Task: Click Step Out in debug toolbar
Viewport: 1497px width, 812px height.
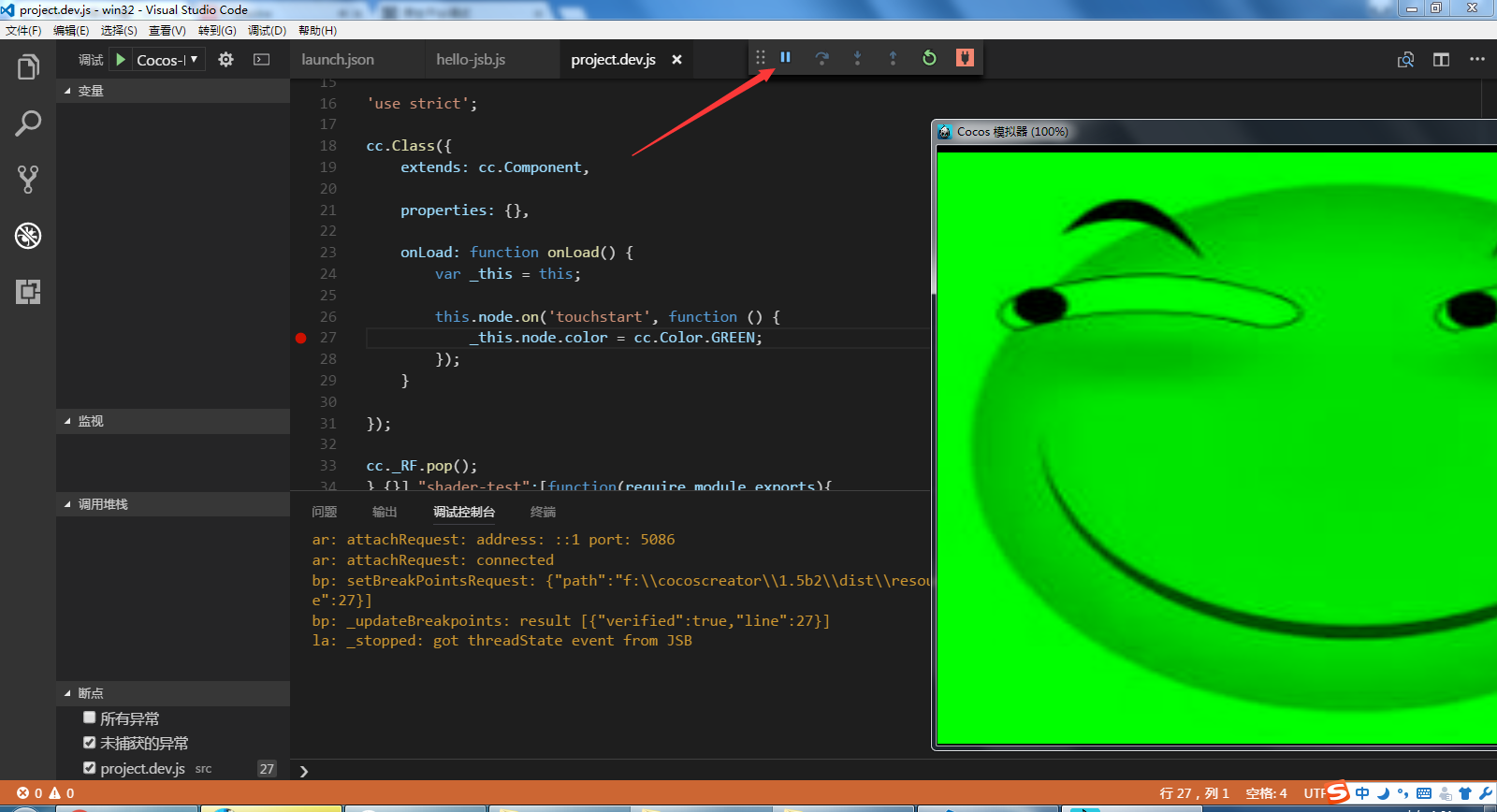Action: [x=893, y=58]
